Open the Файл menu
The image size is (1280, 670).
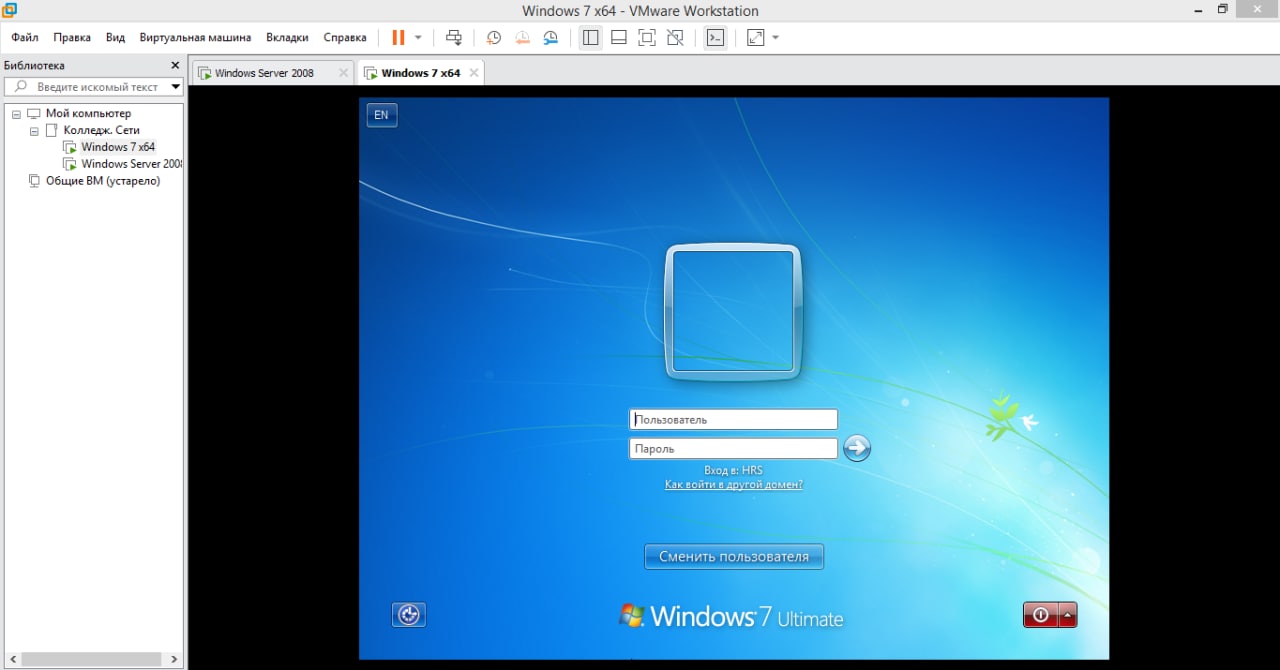point(25,38)
